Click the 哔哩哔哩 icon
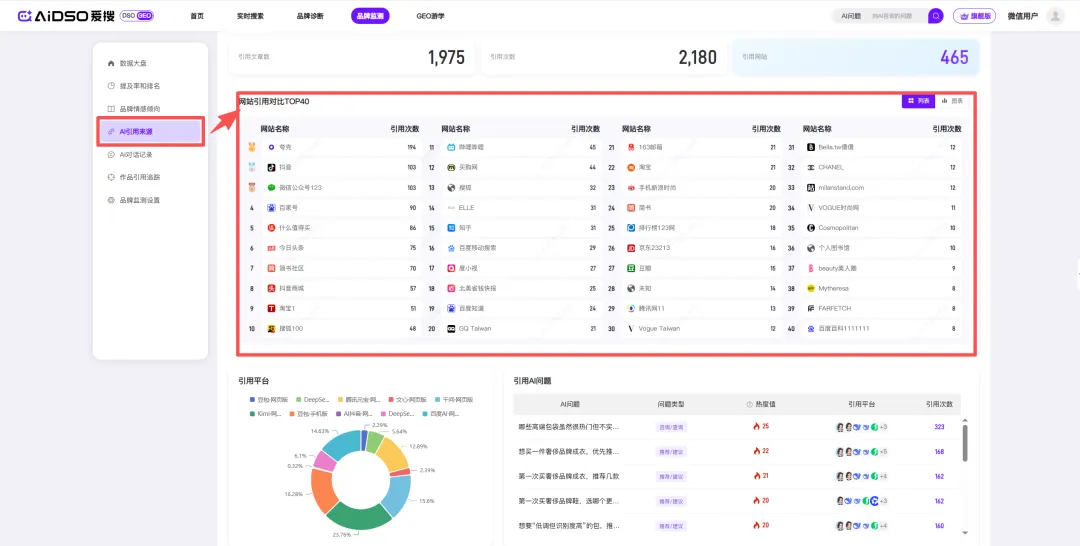 coord(452,147)
